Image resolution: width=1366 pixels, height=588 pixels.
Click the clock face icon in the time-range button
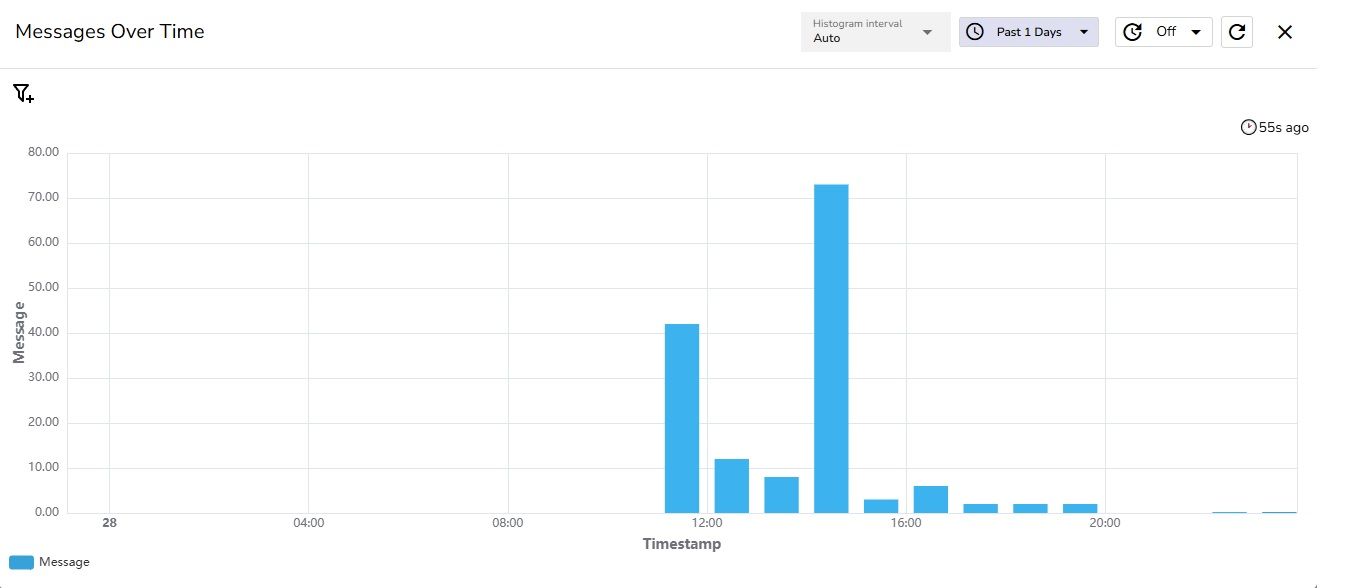[x=975, y=31]
